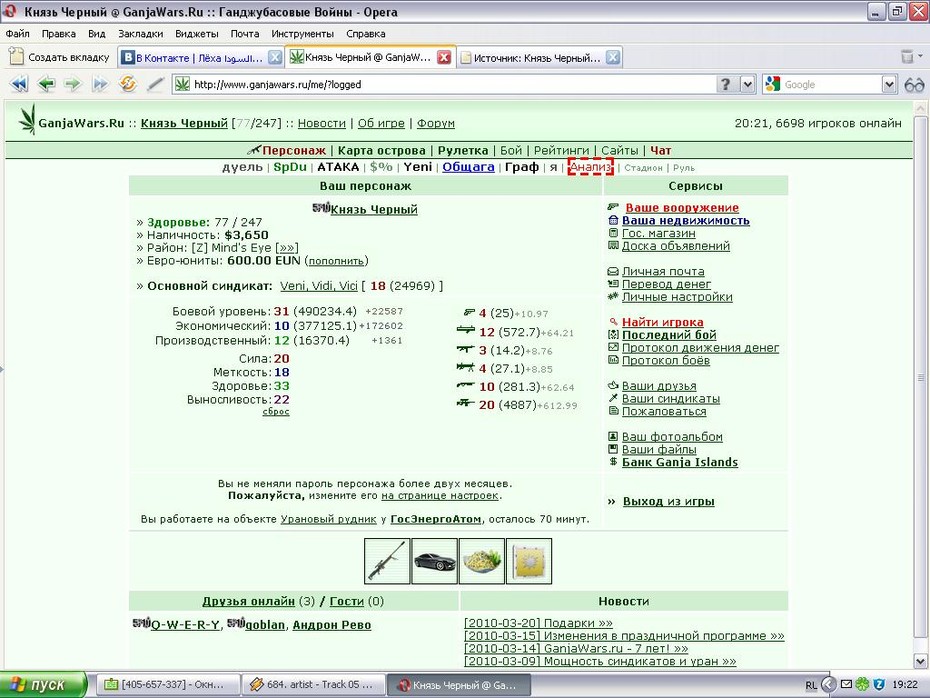Viewport: 930px width, 698px height.
Task: Click the edit pencil toolbar icon
Action: [155, 84]
